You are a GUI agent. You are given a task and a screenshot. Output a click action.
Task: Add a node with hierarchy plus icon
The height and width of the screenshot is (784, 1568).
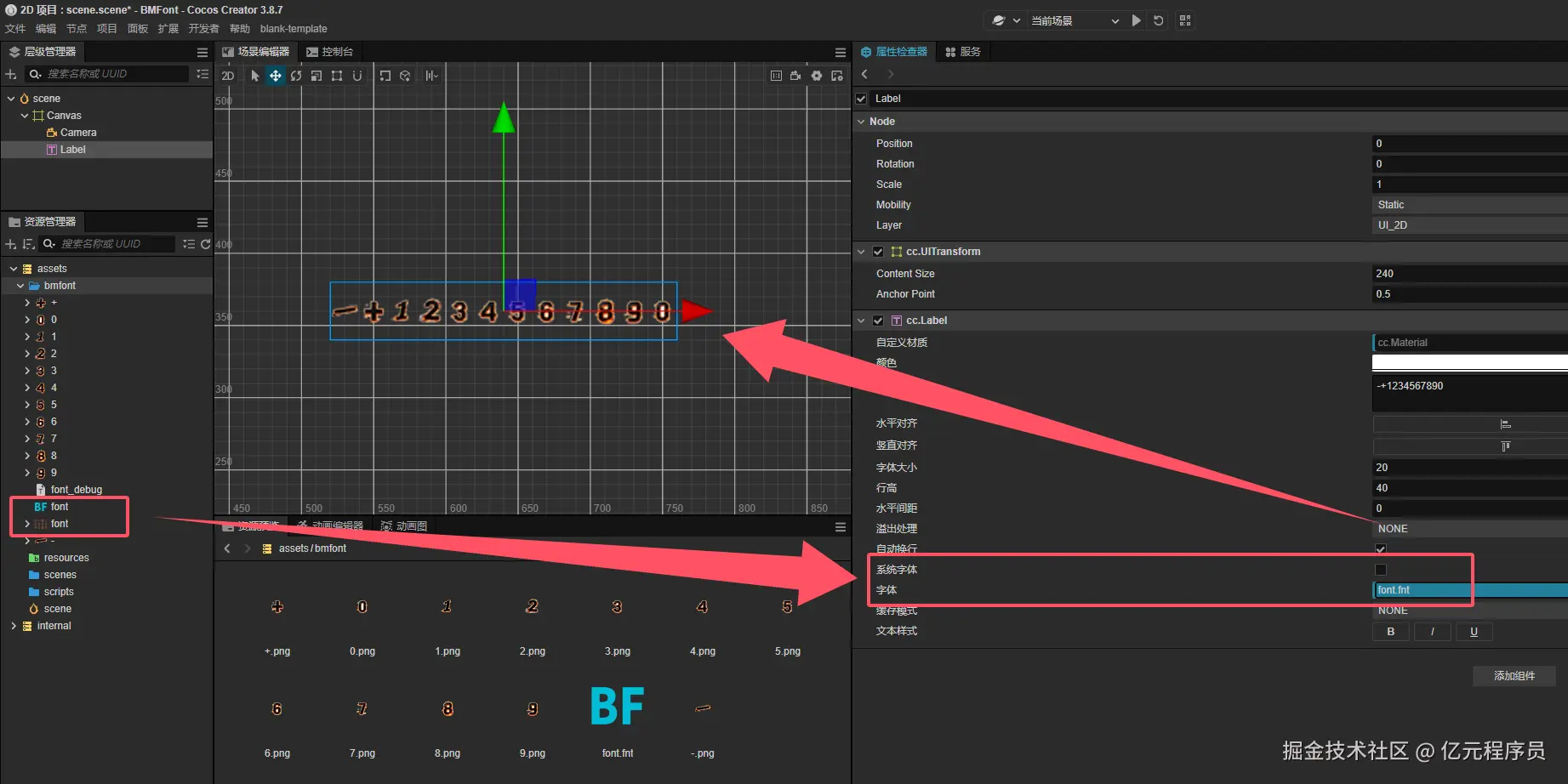[11, 74]
